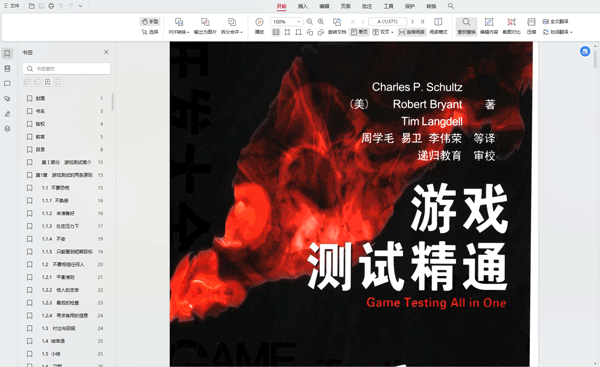Open signature pen icon in left sidebar
The image size is (600, 367).
click(7, 114)
